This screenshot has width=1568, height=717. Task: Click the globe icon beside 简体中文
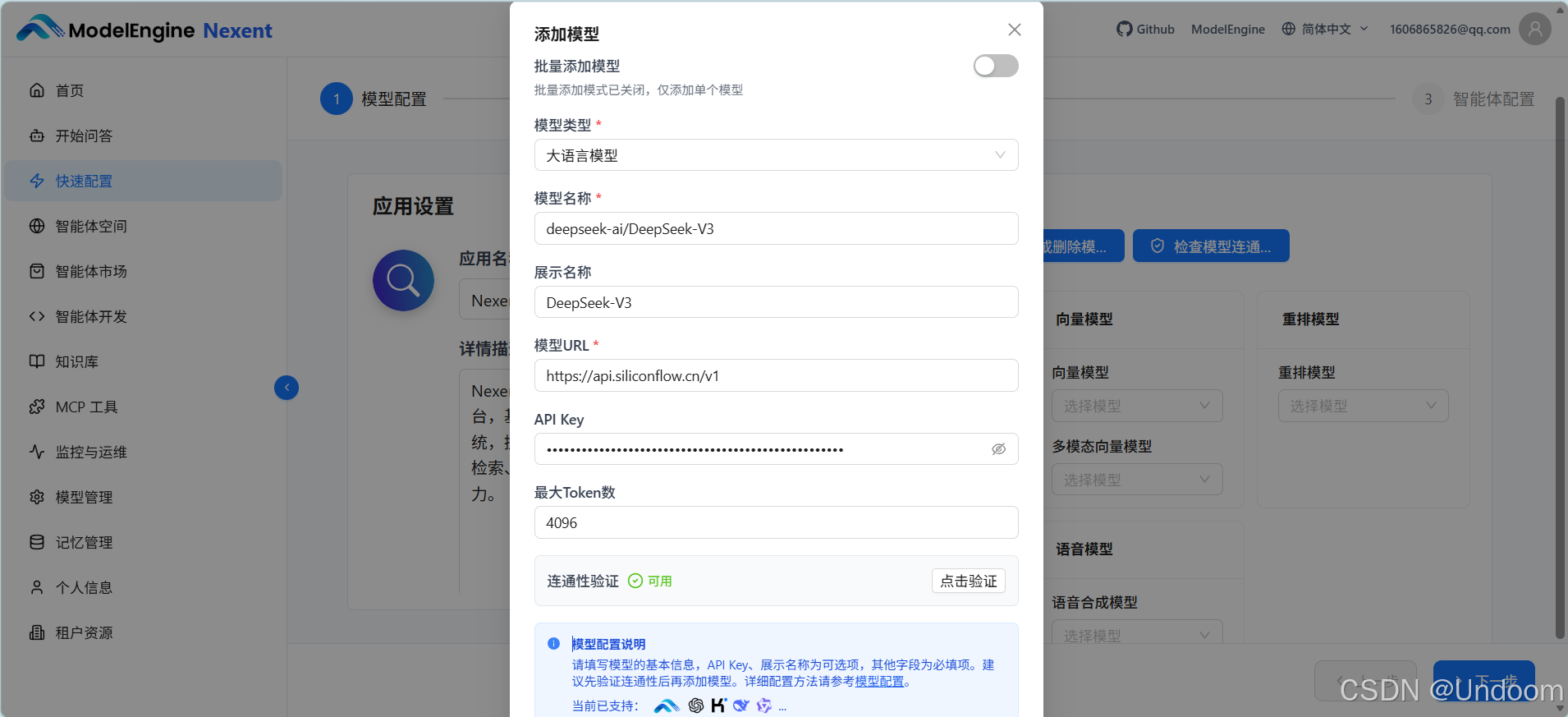pyautogui.click(x=1289, y=29)
